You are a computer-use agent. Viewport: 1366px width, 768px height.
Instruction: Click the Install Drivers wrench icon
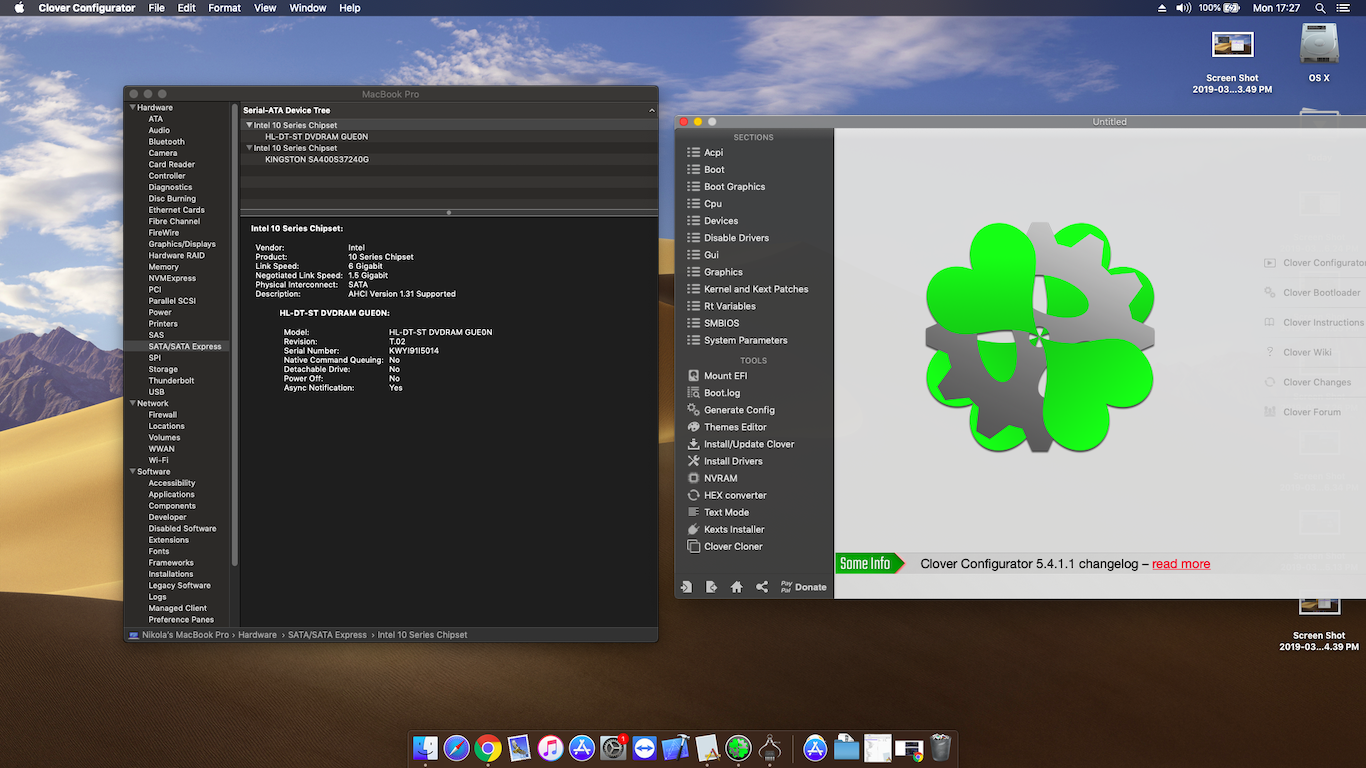pyautogui.click(x=694, y=461)
